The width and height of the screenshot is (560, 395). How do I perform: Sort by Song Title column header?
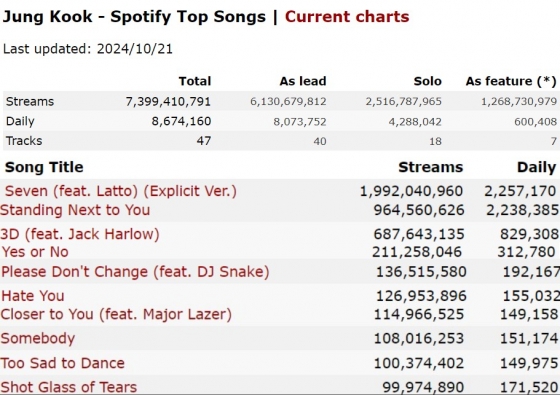point(44,167)
